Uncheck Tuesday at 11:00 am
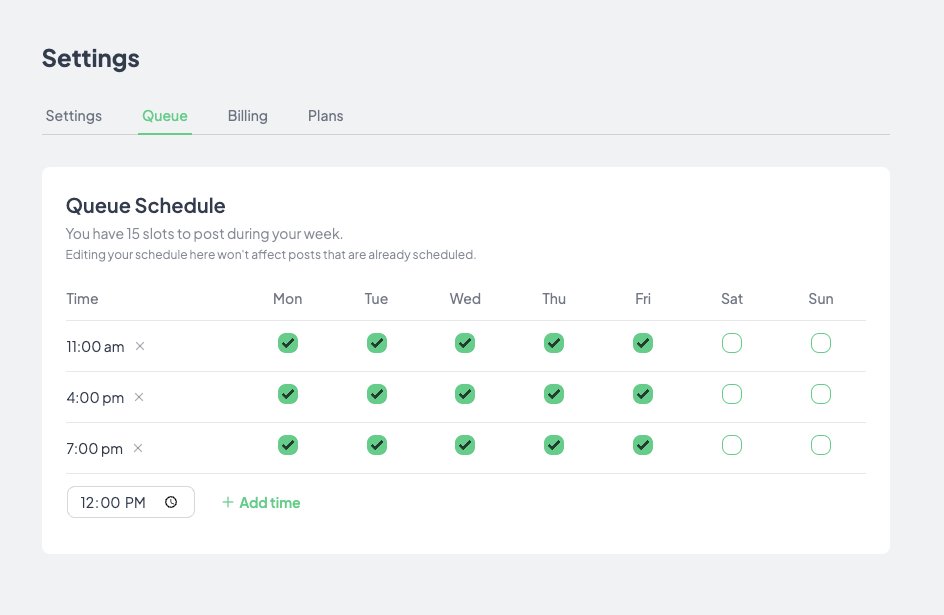Image resolution: width=944 pixels, height=615 pixels. coord(377,343)
